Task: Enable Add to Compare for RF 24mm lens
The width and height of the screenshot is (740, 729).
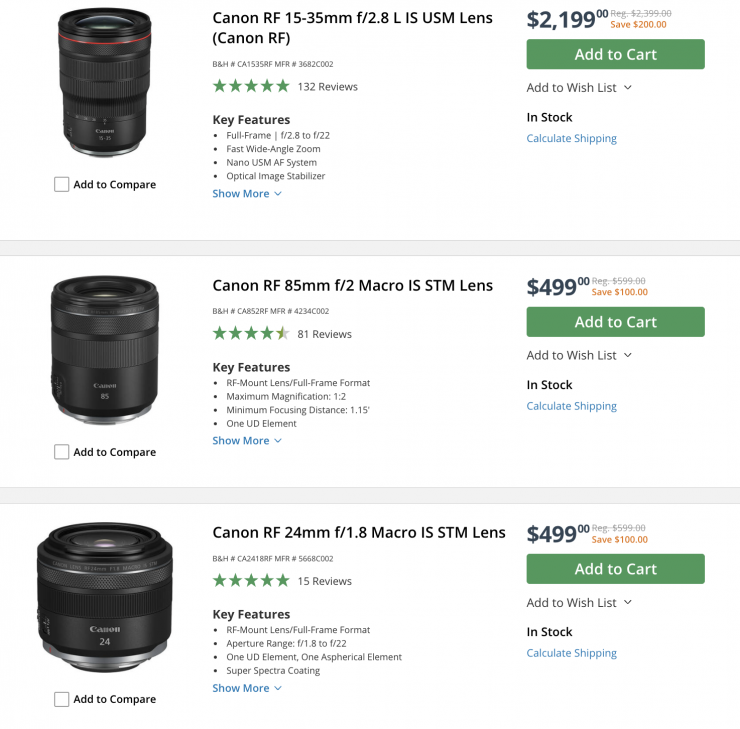Action: click(x=62, y=699)
